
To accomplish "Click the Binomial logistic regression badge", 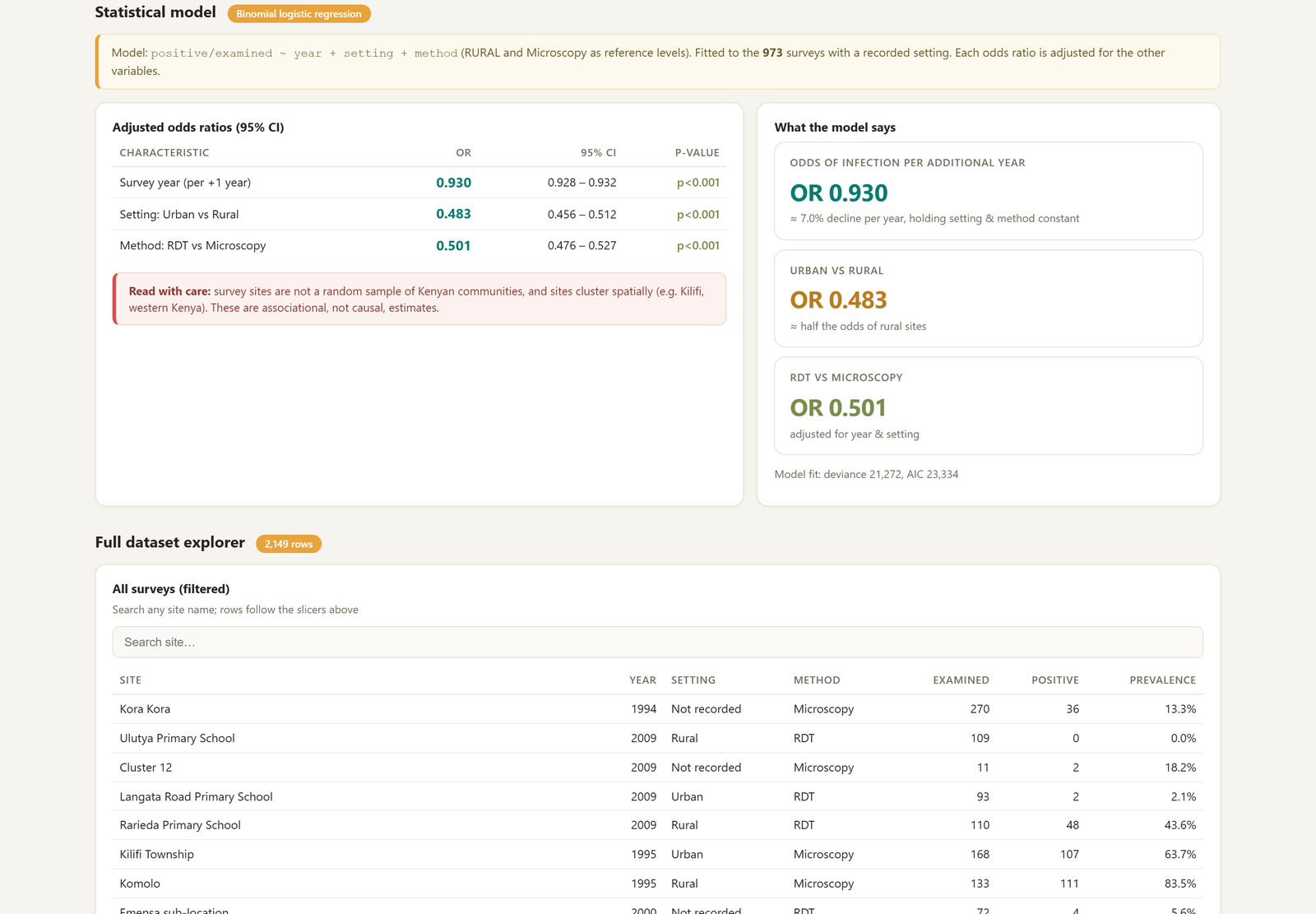I will (299, 14).
